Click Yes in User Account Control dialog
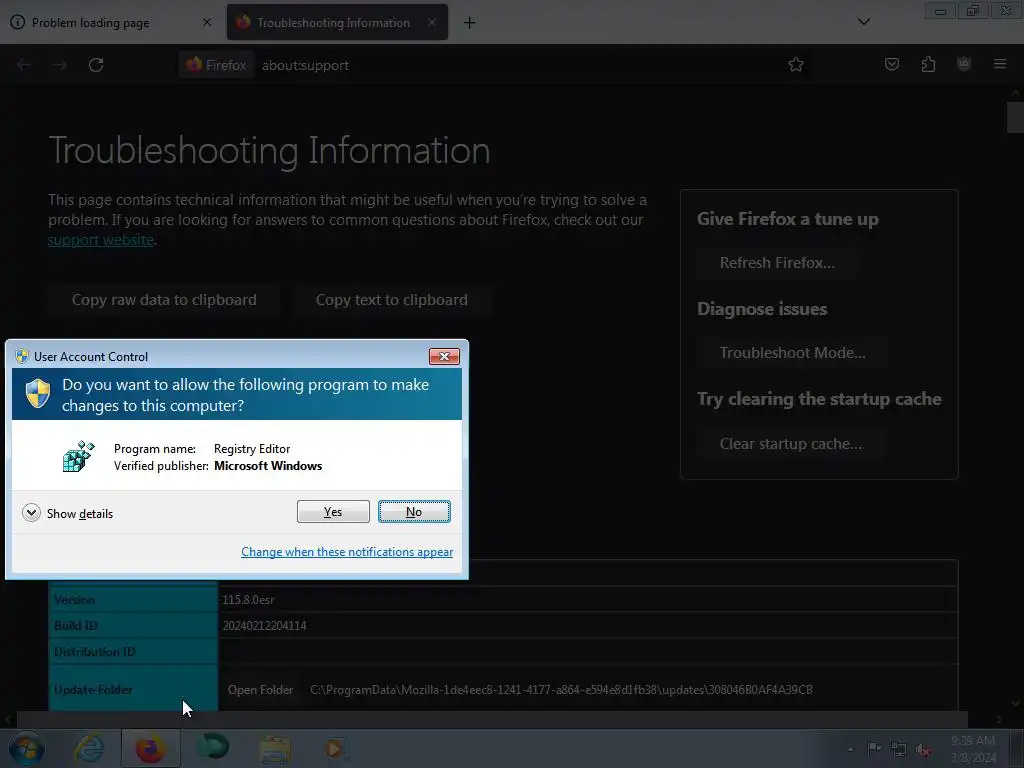 [x=333, y=511]
